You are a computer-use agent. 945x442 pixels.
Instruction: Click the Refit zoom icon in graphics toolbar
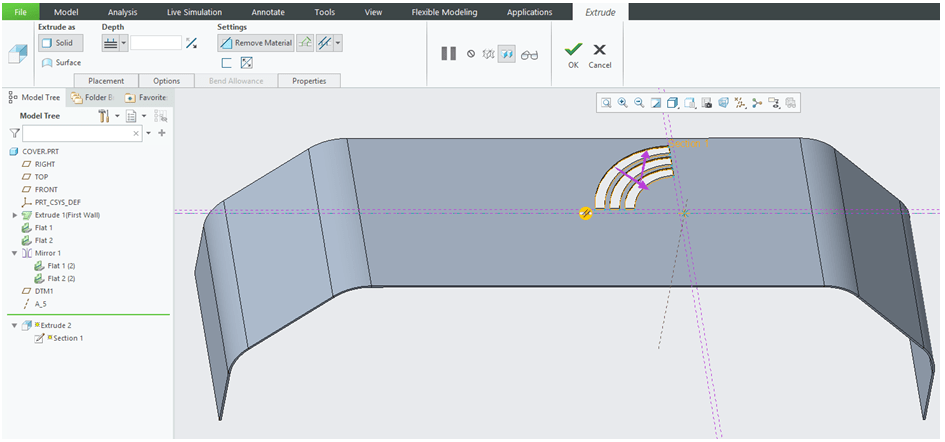point(606,102)
